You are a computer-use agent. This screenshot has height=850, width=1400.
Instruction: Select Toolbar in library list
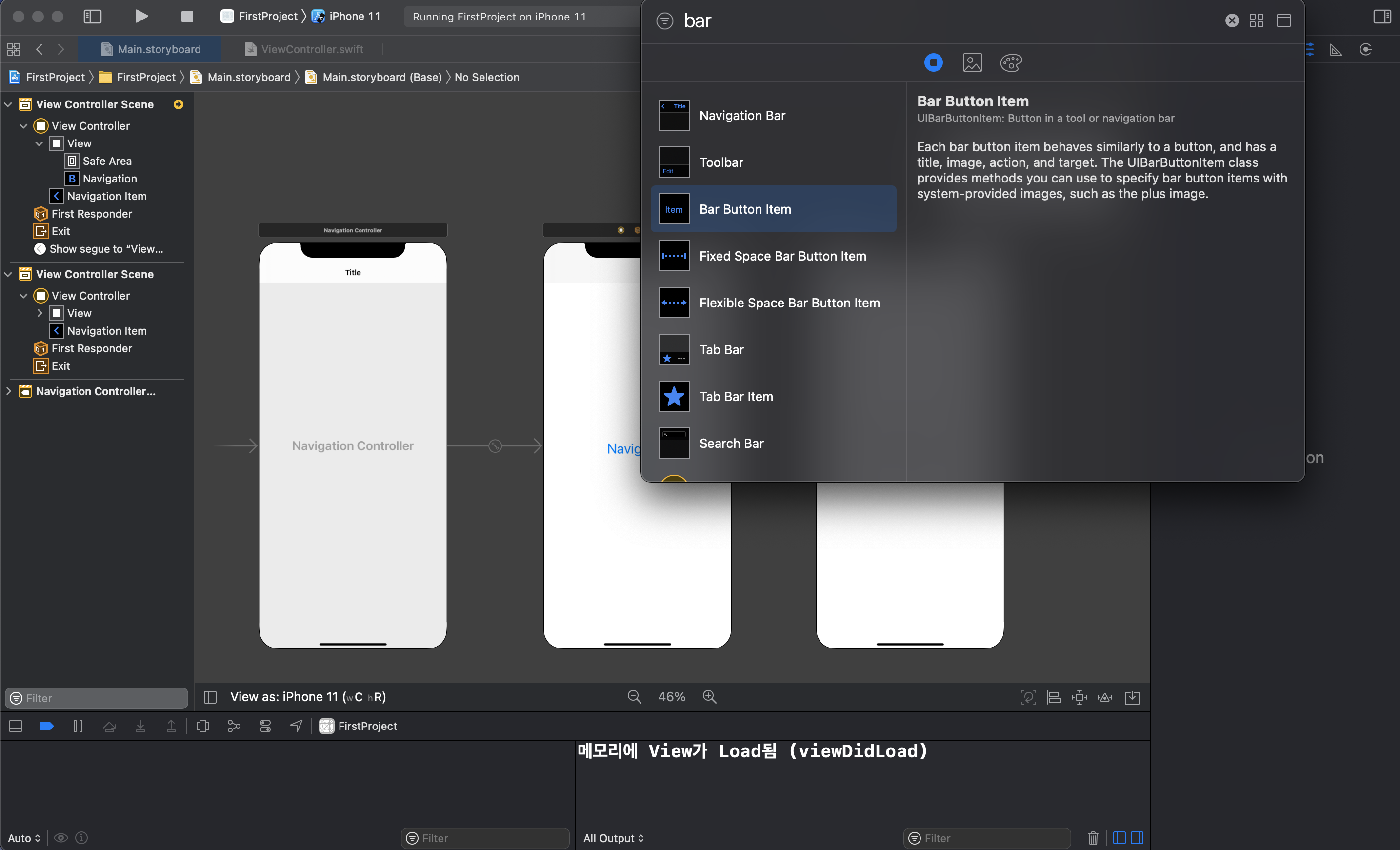(x=773, y=162)
